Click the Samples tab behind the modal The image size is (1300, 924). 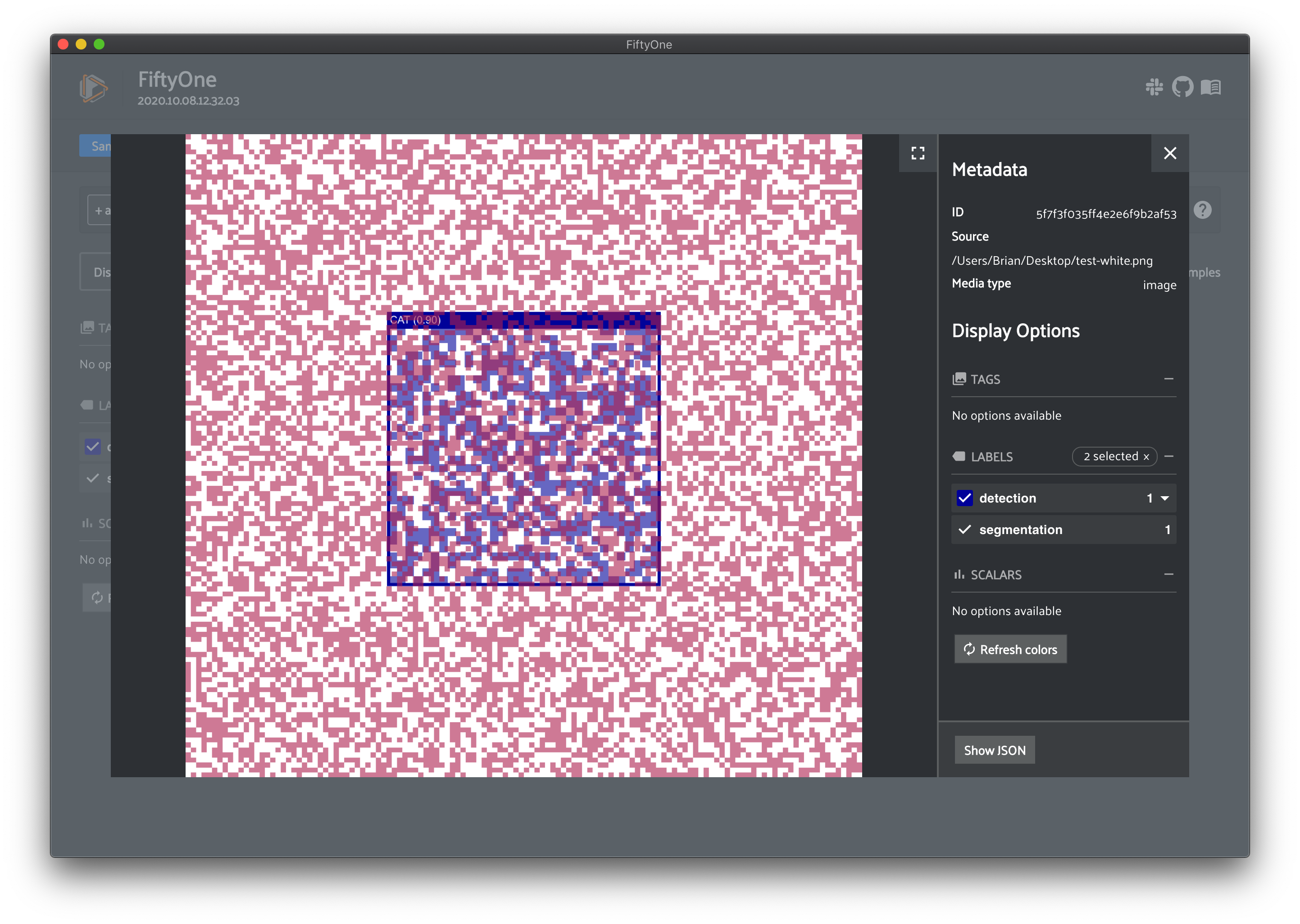point(95,146)
